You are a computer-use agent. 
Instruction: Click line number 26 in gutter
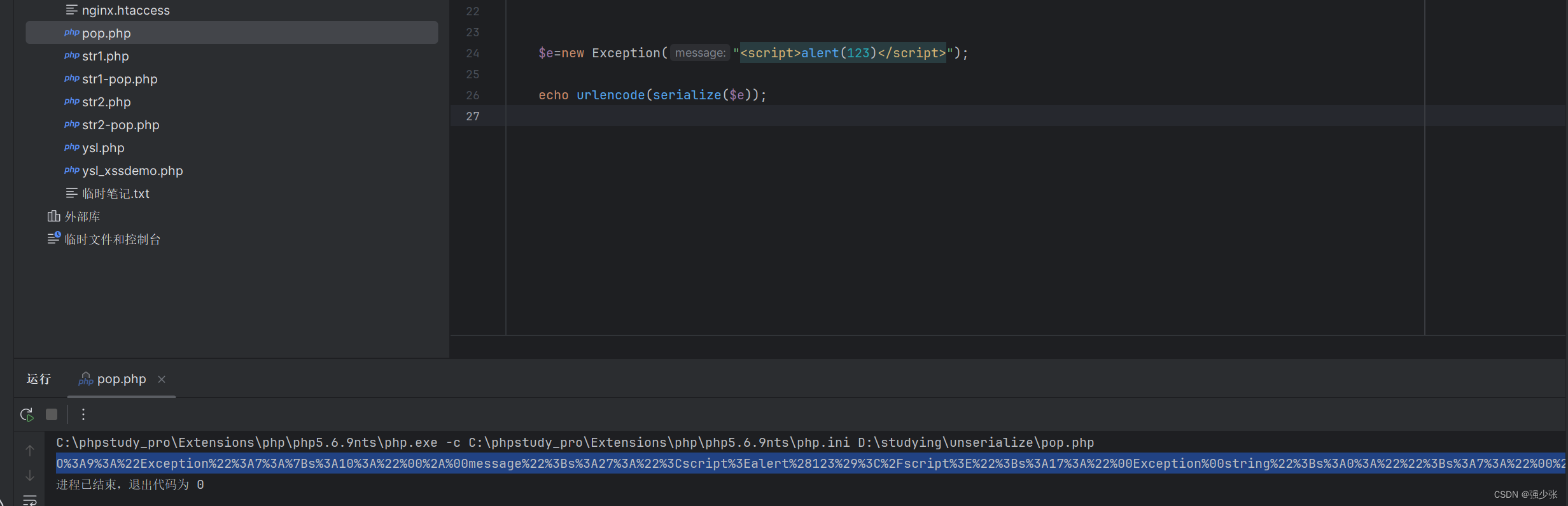472,95
